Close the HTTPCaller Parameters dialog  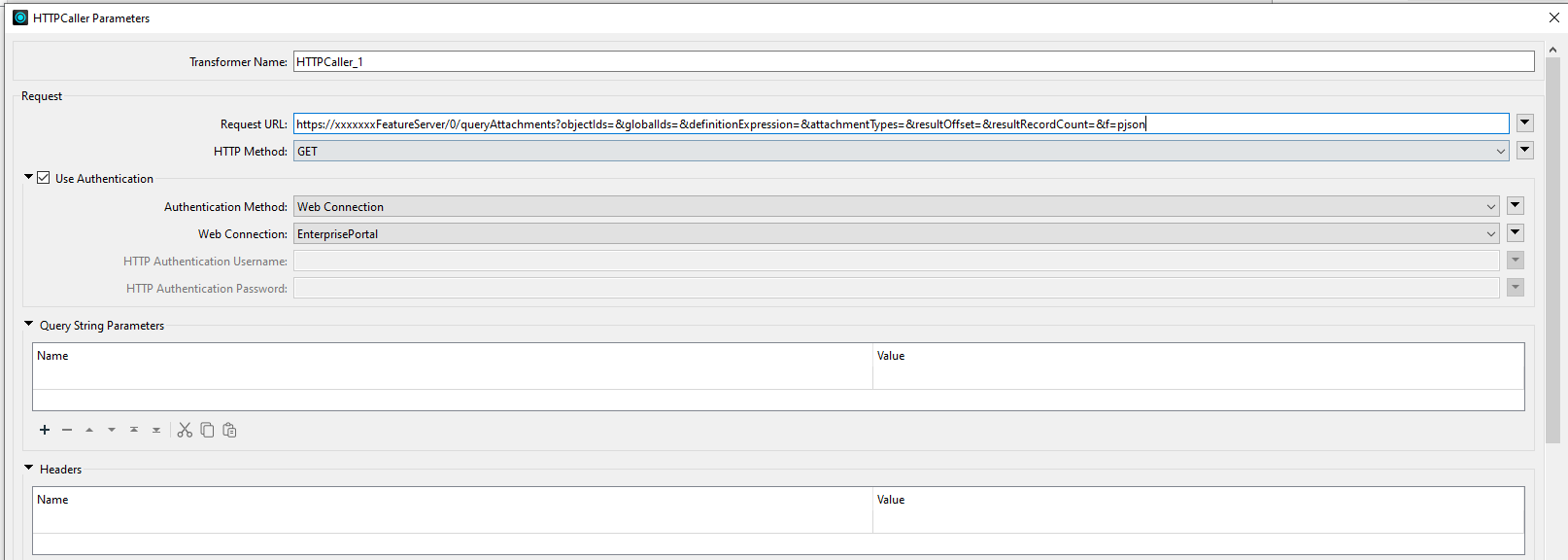tap(1553, 17)
